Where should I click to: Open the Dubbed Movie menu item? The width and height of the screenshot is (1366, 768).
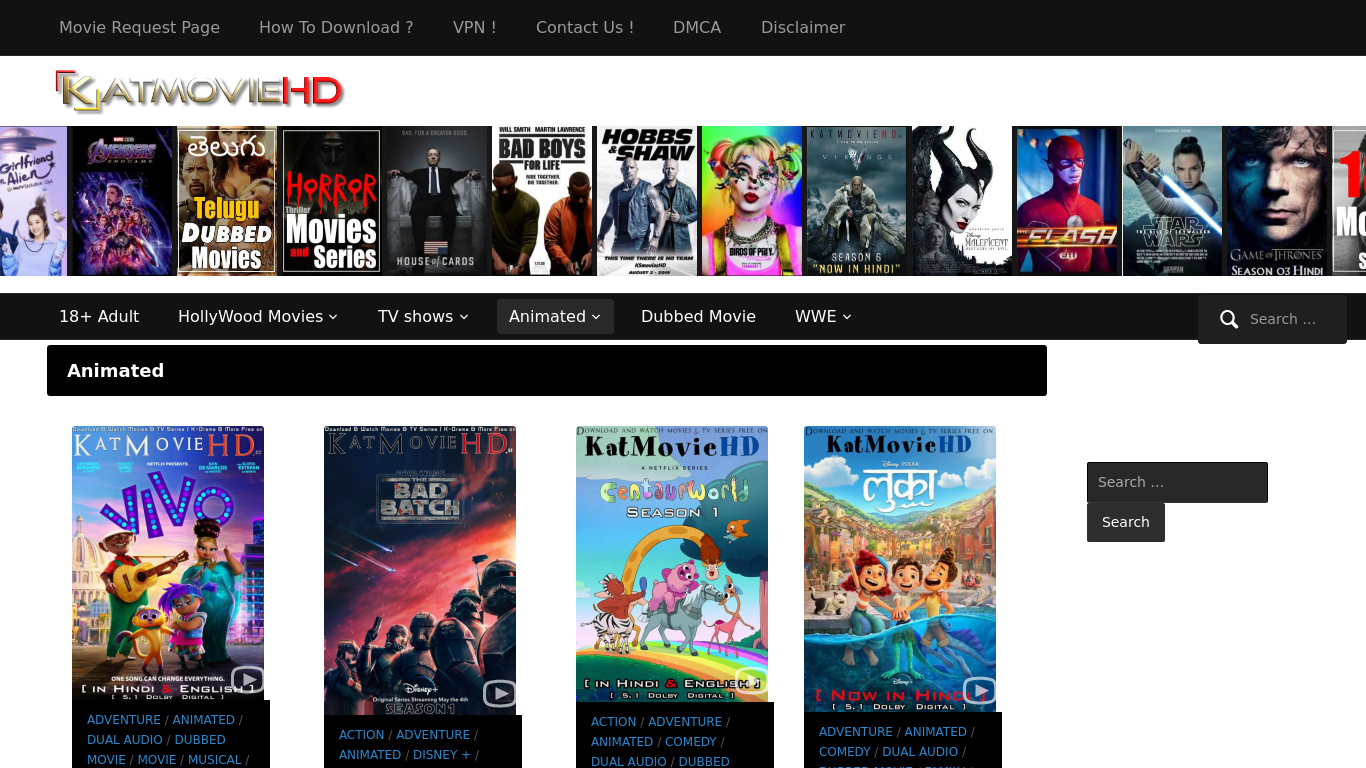click(x=698, y=316)
